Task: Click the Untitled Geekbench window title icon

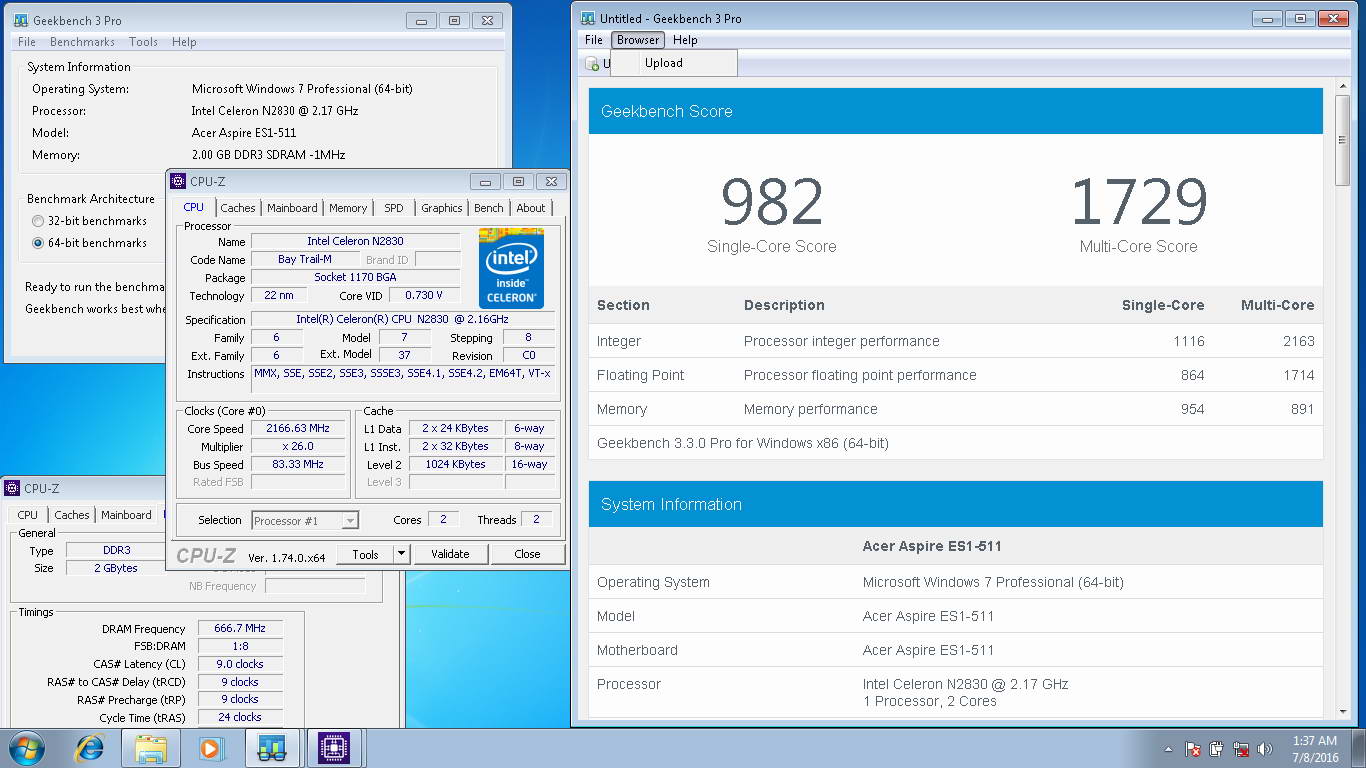Action: pyautogui.click(x=587, y=18)
